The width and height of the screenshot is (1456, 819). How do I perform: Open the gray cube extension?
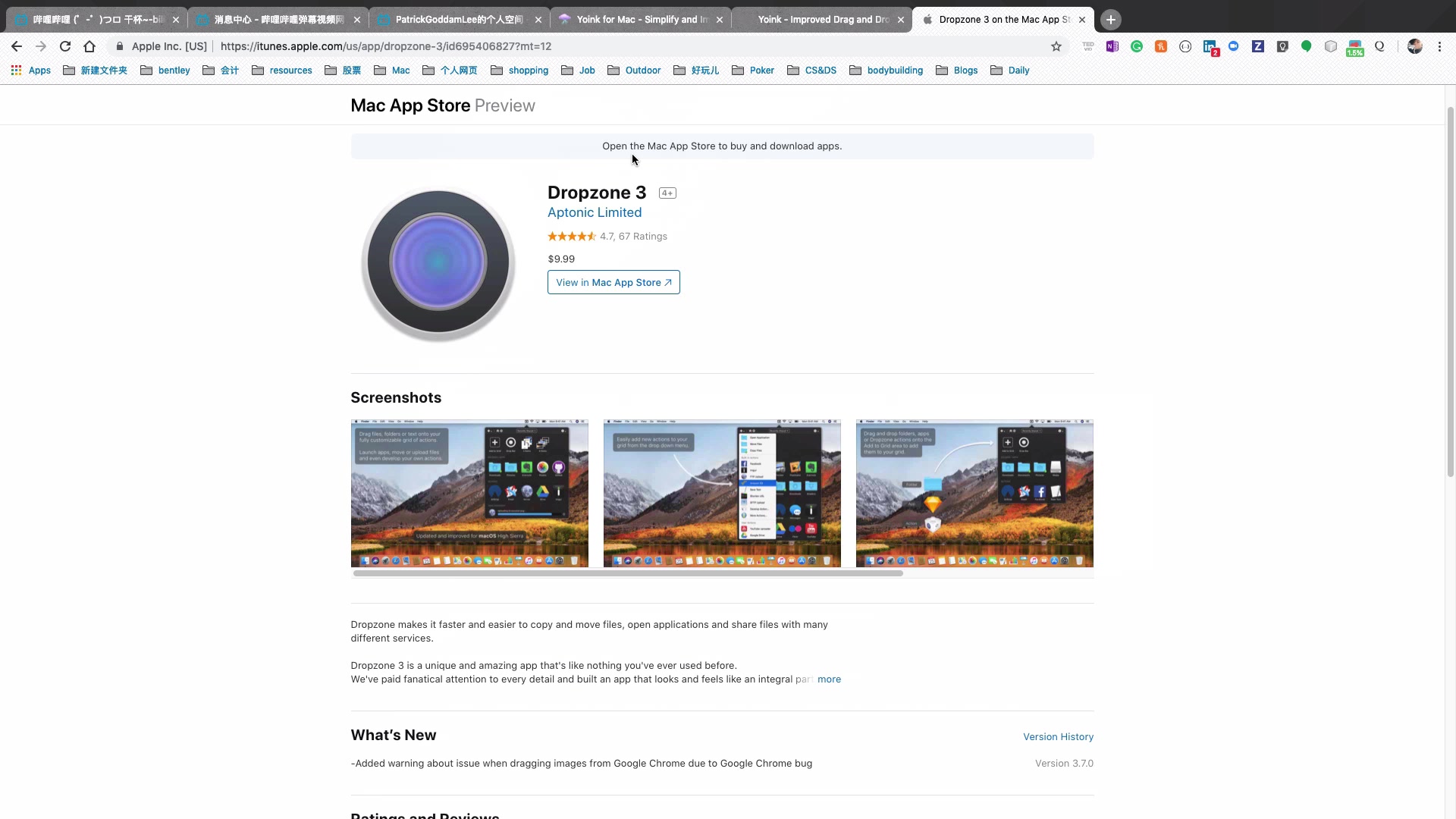point(1331,46)
